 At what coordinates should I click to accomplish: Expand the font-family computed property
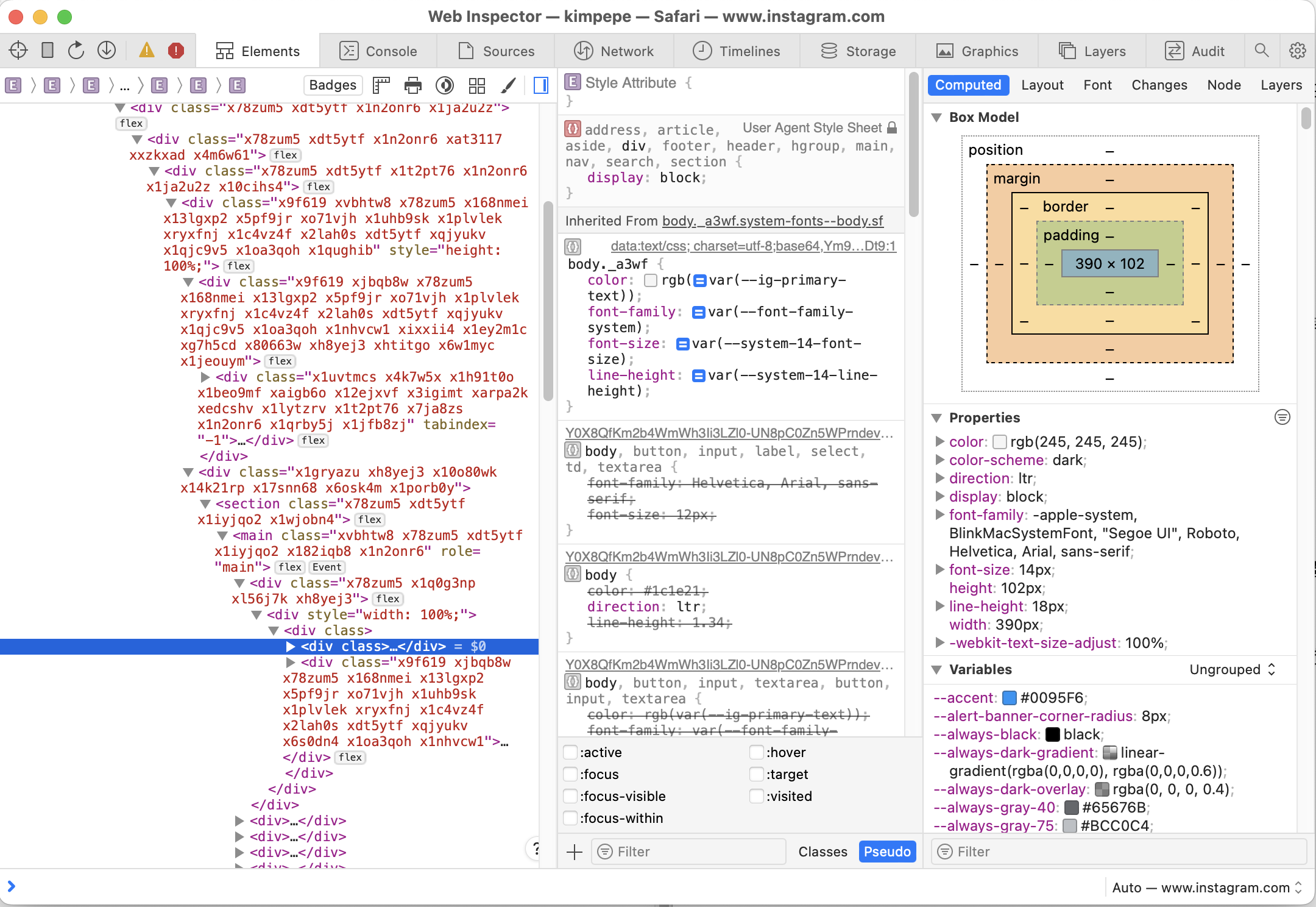click(x=940, y=515)
